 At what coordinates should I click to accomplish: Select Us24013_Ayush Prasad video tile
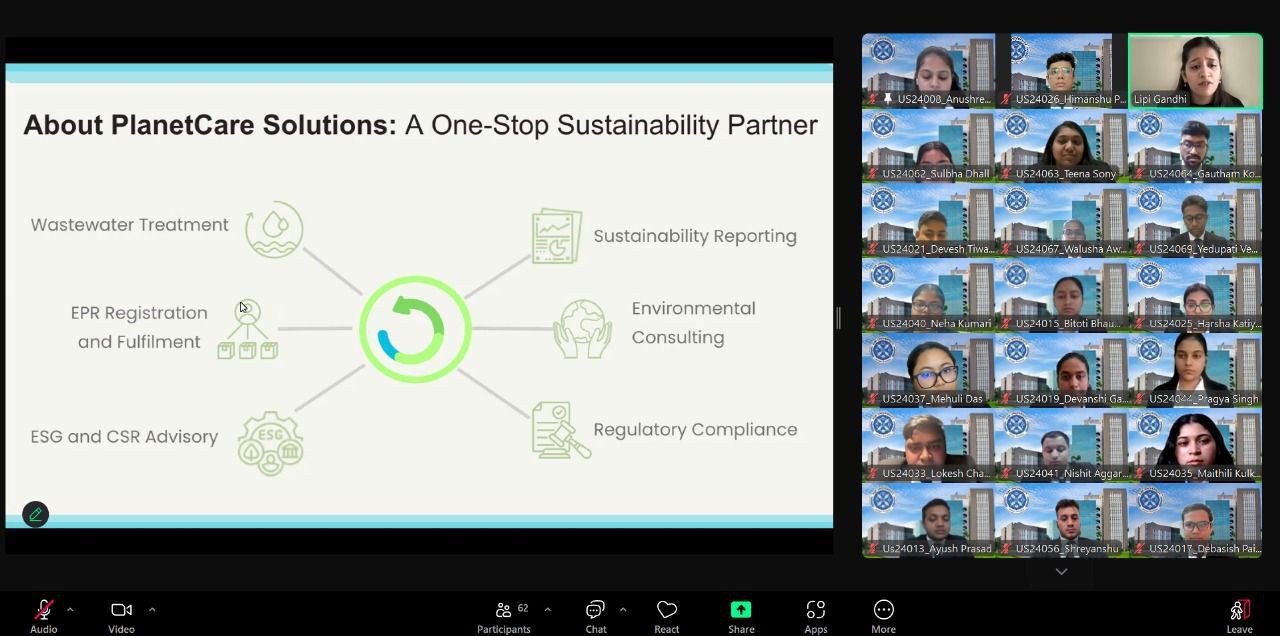[x=929, y=520]
